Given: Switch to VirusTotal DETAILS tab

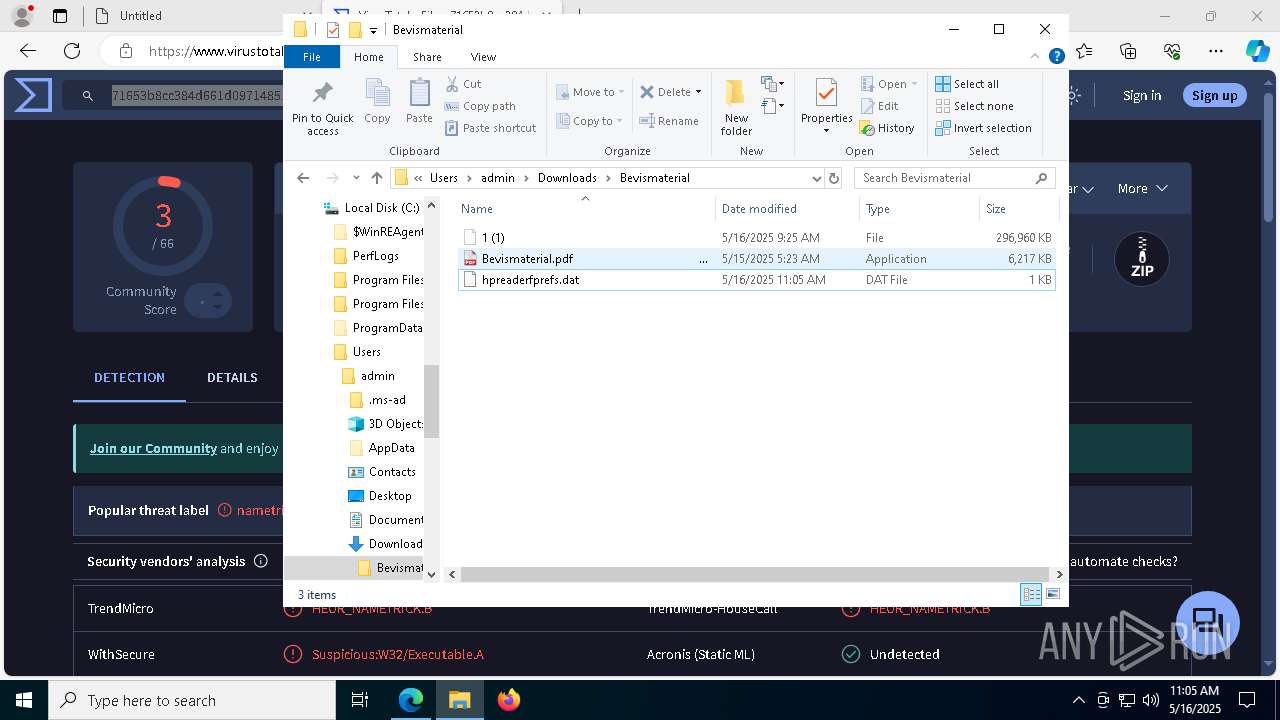Looking at the screenshot, I should pyautogui.click(x=232, y=377).
